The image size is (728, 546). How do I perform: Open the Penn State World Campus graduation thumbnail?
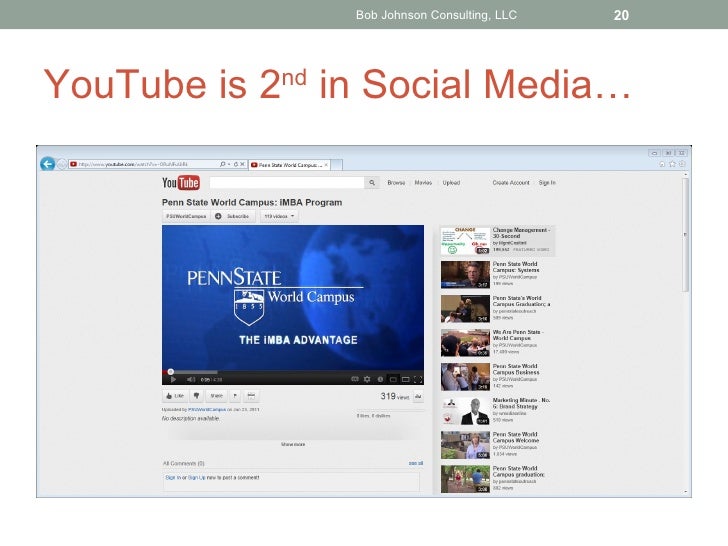coord(465,479)
